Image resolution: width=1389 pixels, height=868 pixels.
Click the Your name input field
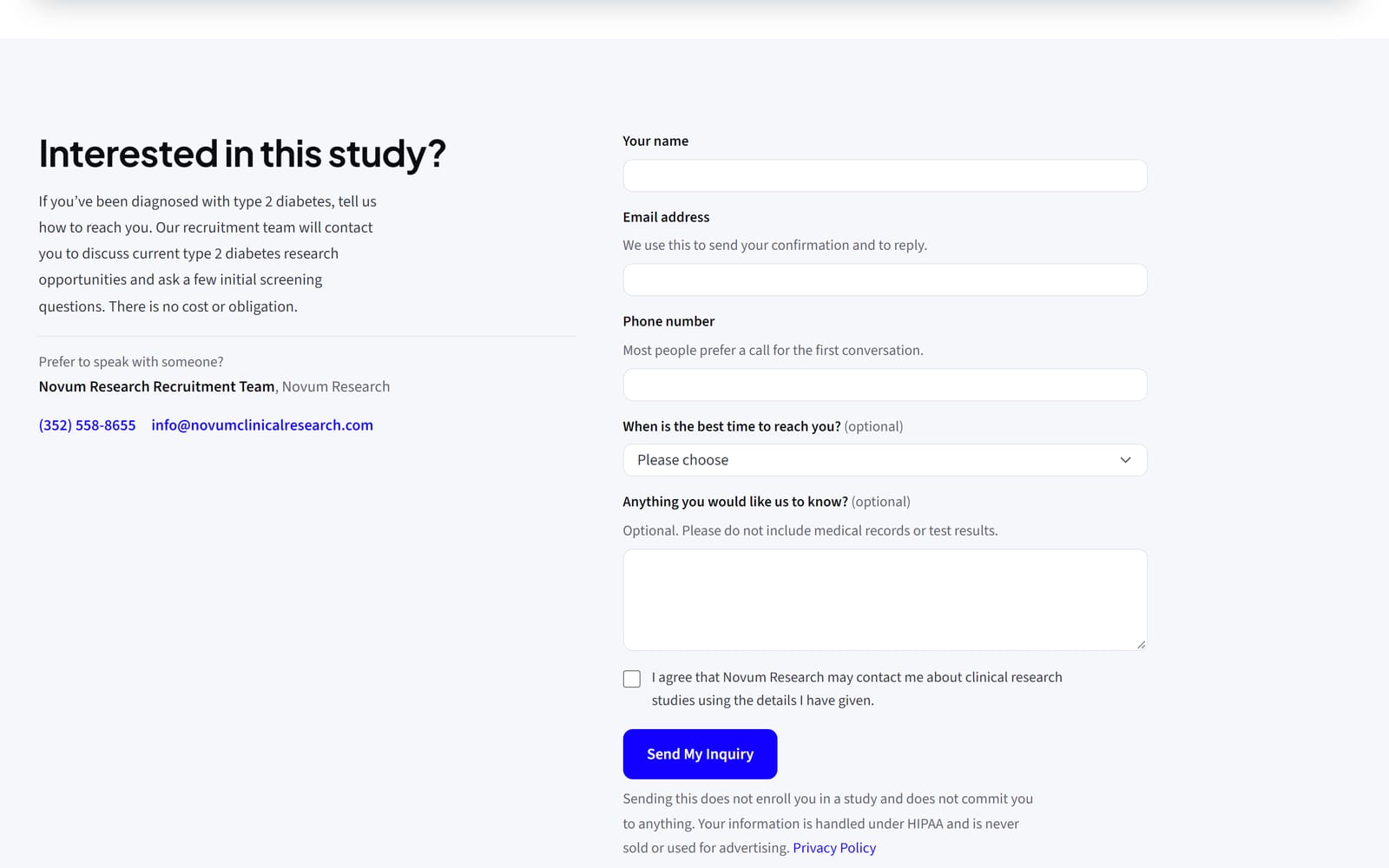coord(885,175)
